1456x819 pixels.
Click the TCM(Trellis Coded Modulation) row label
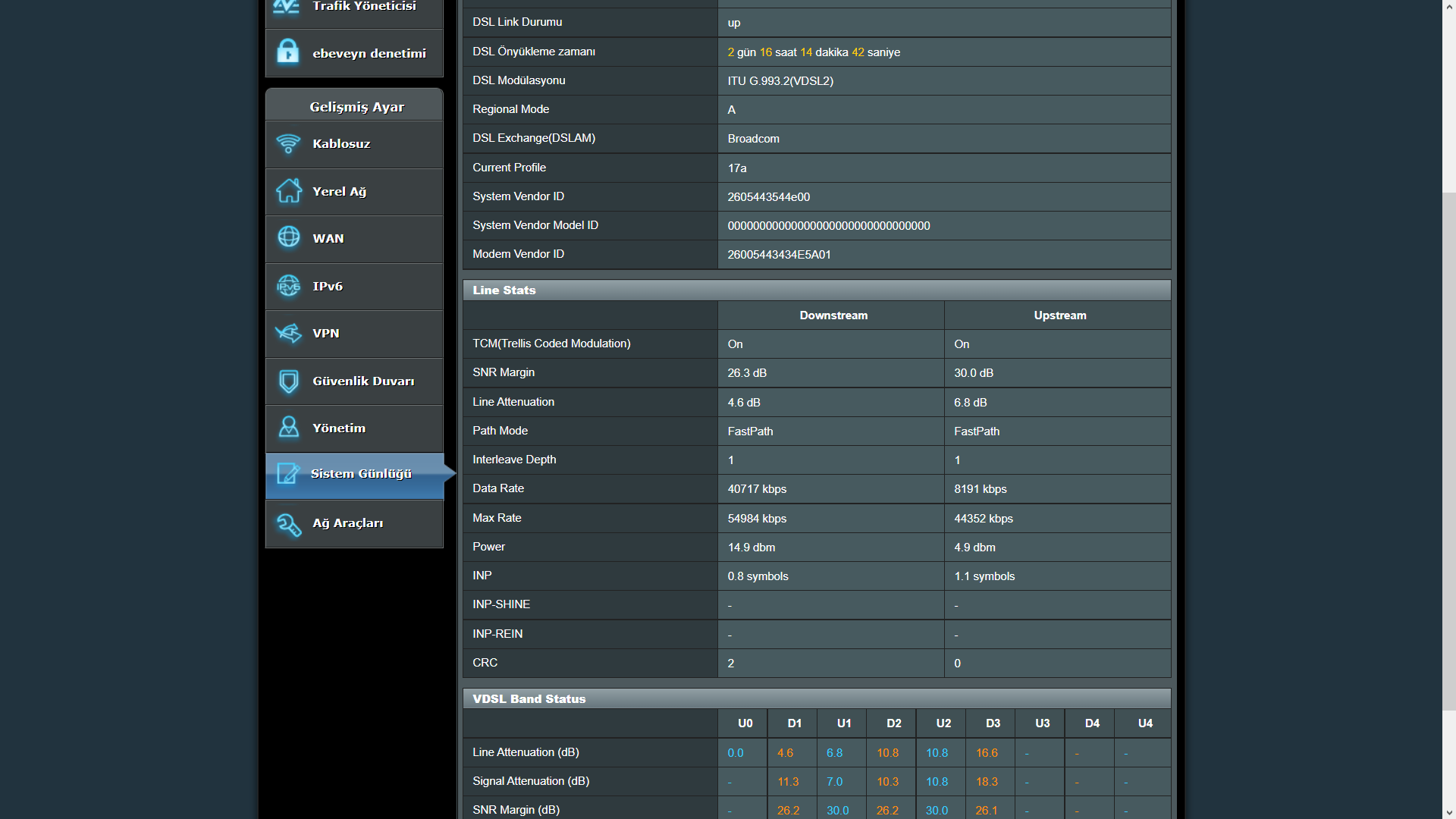[x=551, y=344]
